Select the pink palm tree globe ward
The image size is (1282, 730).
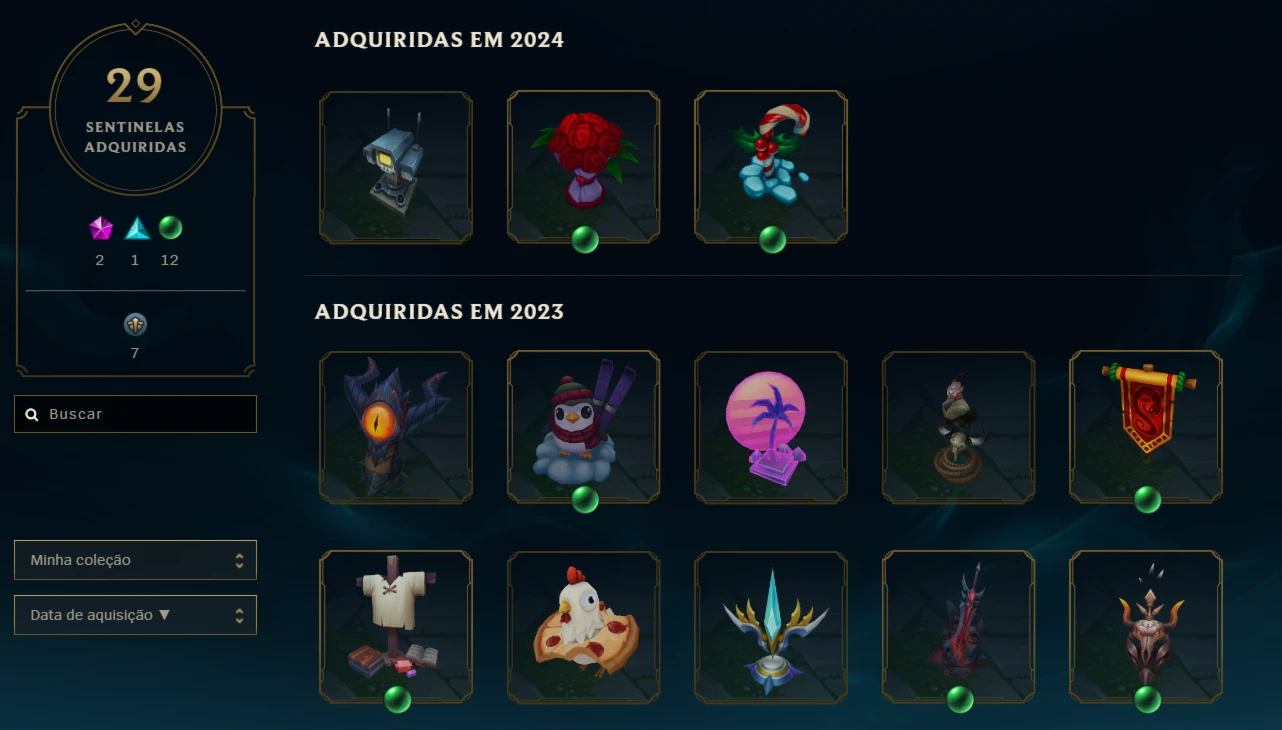771,427
